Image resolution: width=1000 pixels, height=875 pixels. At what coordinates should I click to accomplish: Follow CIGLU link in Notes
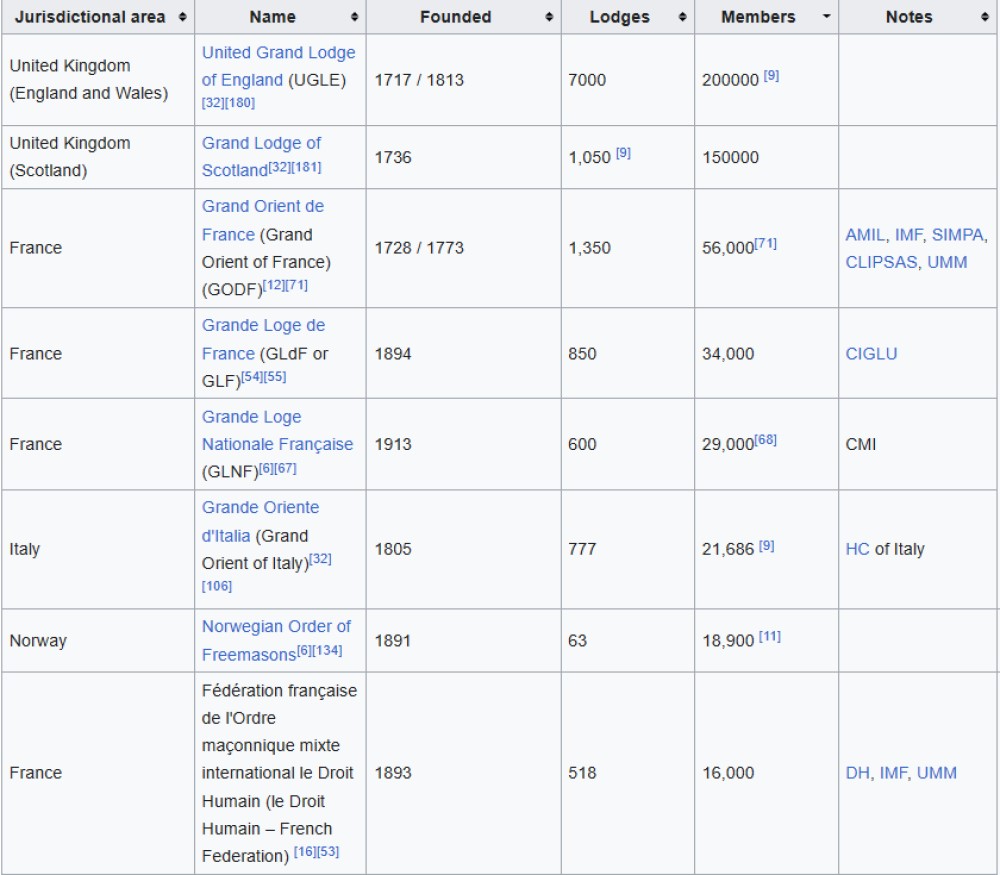click(x=871, y=353)
